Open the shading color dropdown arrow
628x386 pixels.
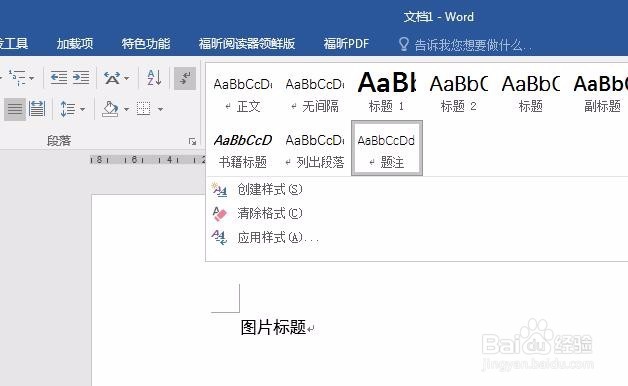pos(126,109)
